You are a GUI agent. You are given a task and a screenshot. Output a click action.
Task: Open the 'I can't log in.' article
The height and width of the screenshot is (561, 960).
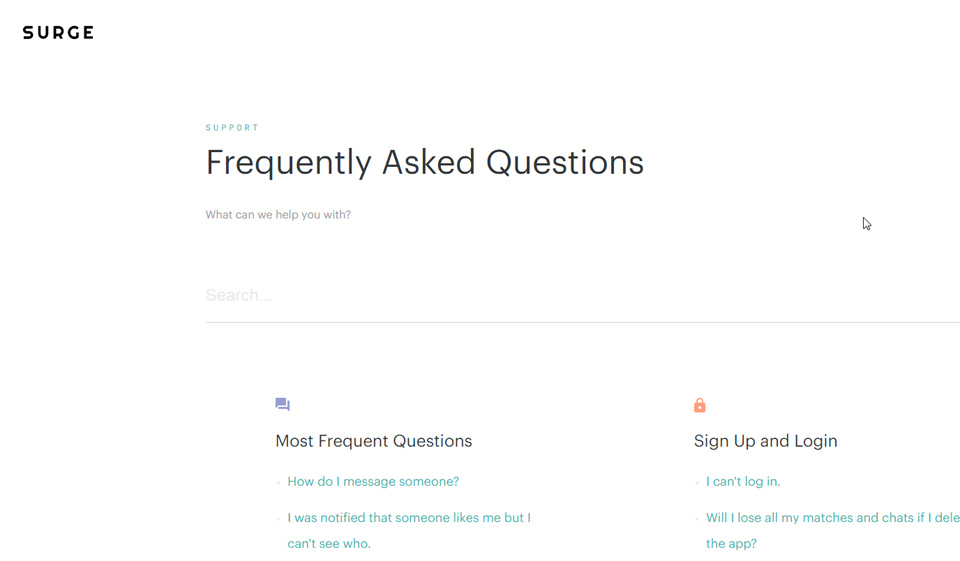(743, 482)
